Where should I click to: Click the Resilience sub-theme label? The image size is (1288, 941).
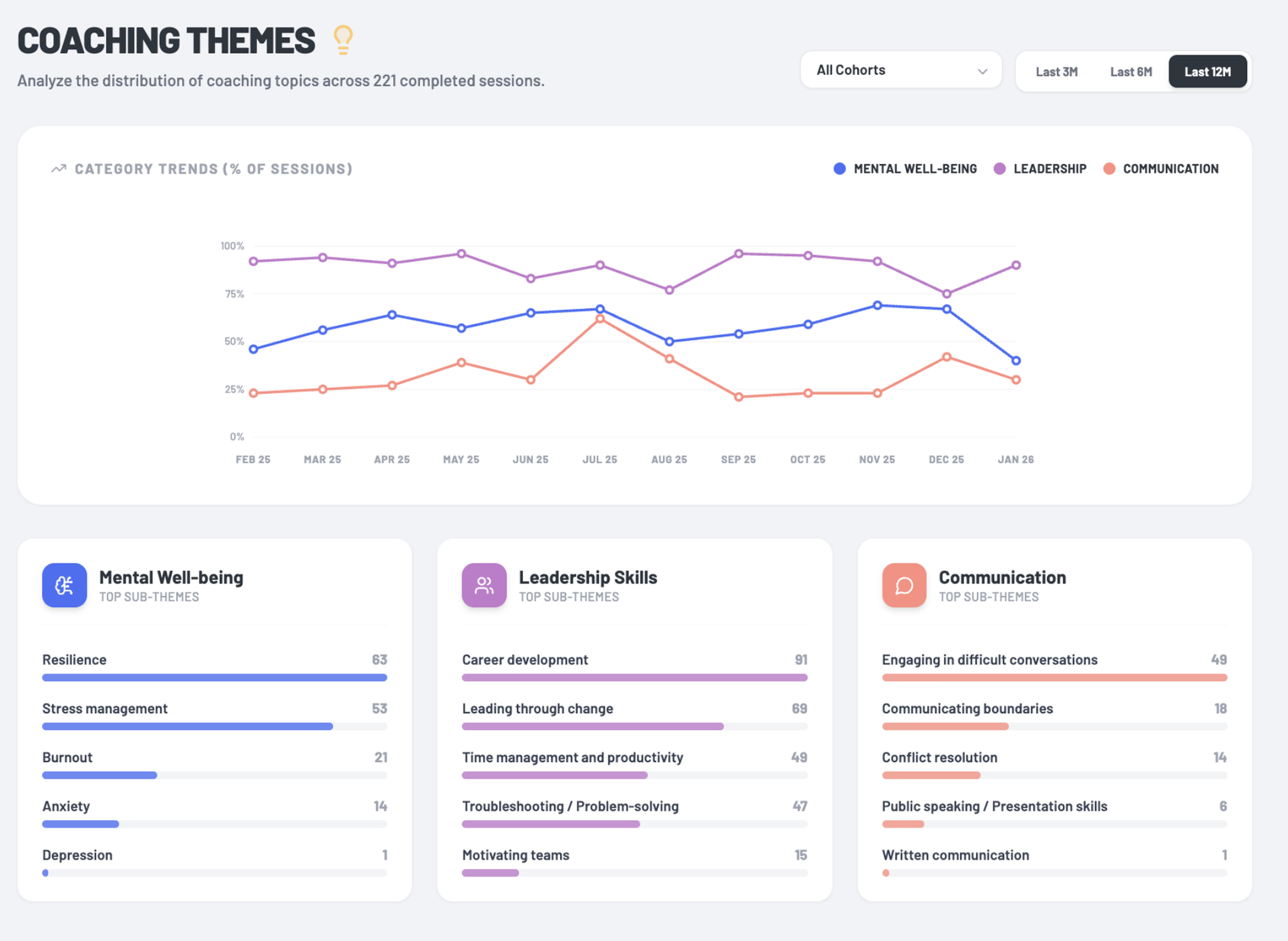[x=74, y=660]
